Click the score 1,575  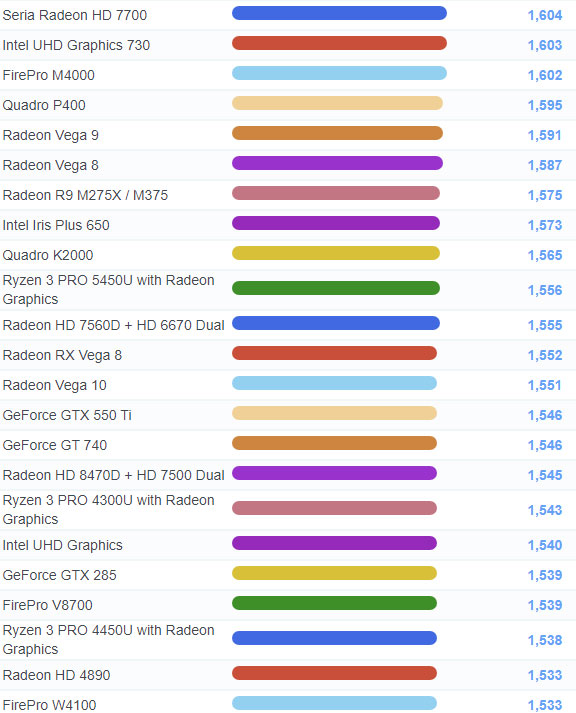(x=545, y=196)
